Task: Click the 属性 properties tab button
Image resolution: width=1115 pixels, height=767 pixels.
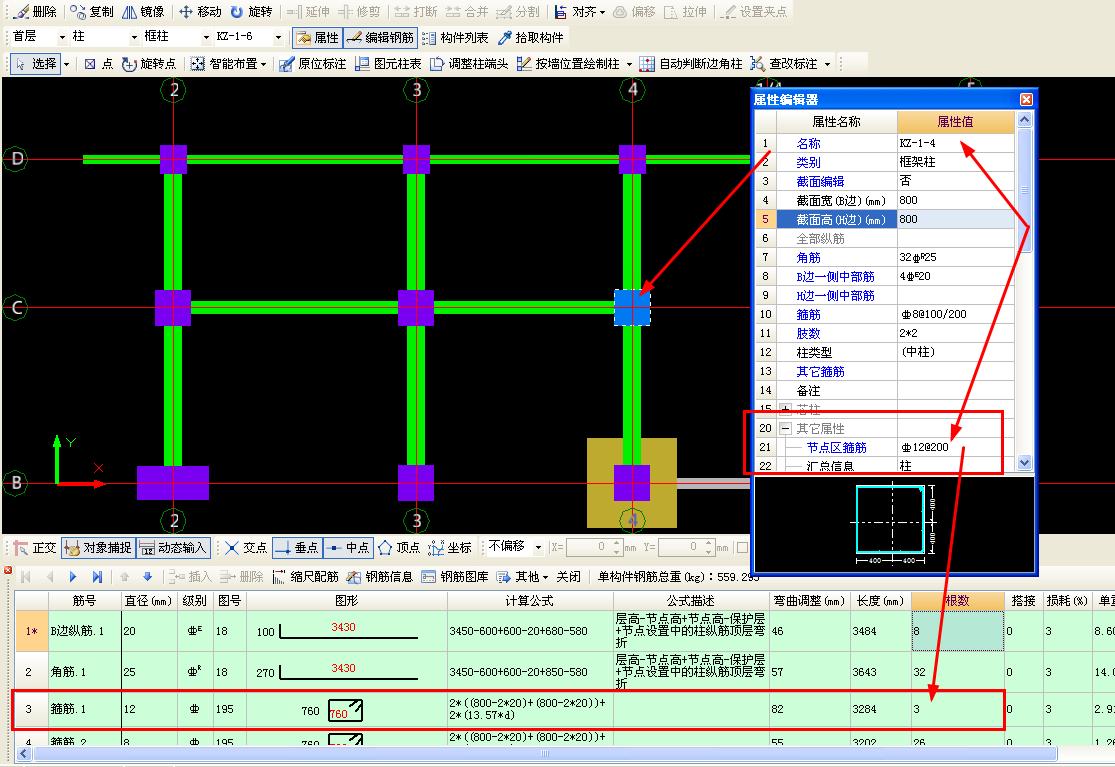Action: coord(318,38)
